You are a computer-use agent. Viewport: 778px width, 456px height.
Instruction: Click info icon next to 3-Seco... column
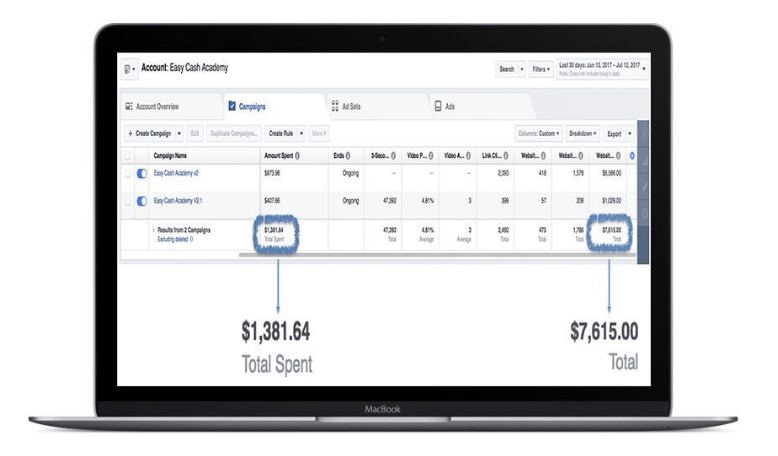(393, 156)
